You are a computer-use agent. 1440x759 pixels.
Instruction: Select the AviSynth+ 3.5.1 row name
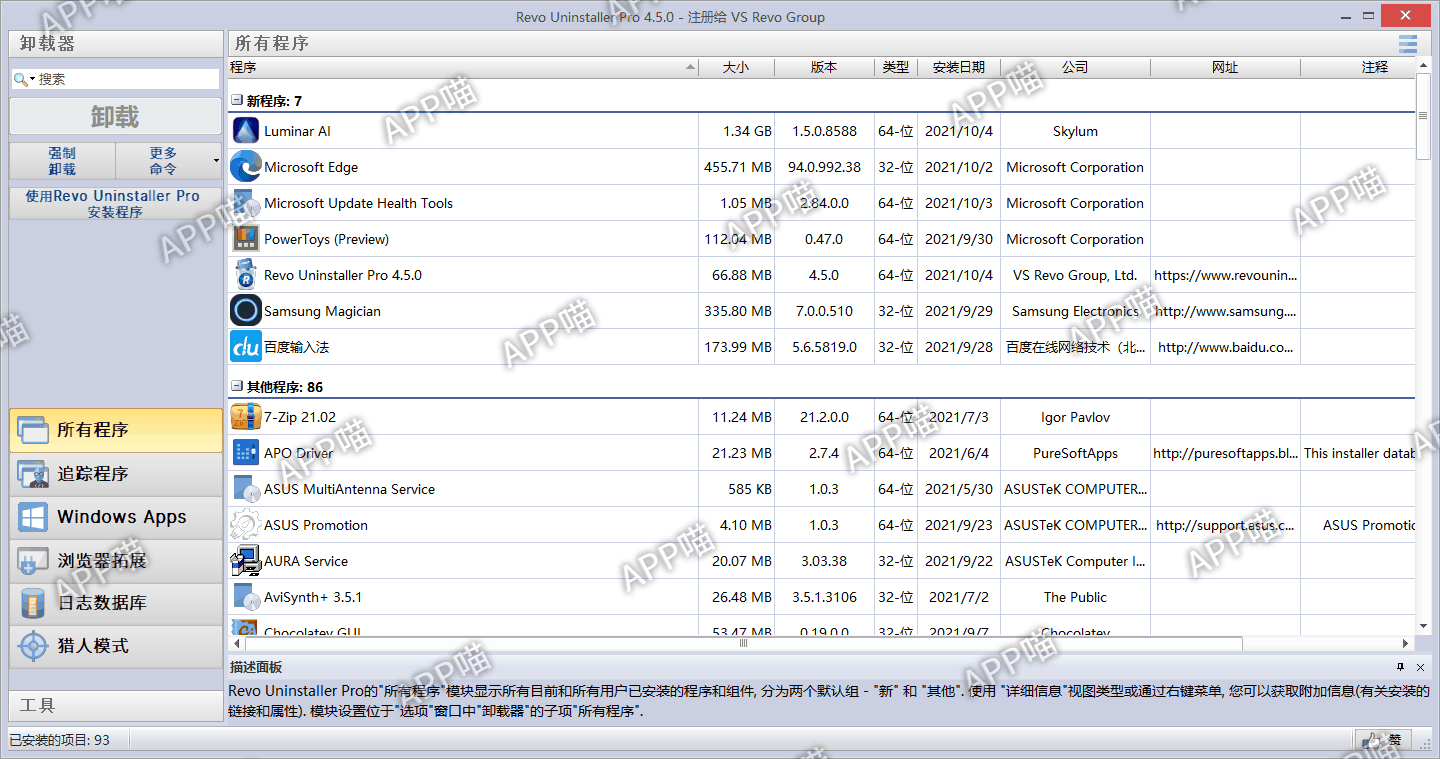point(313,597)
